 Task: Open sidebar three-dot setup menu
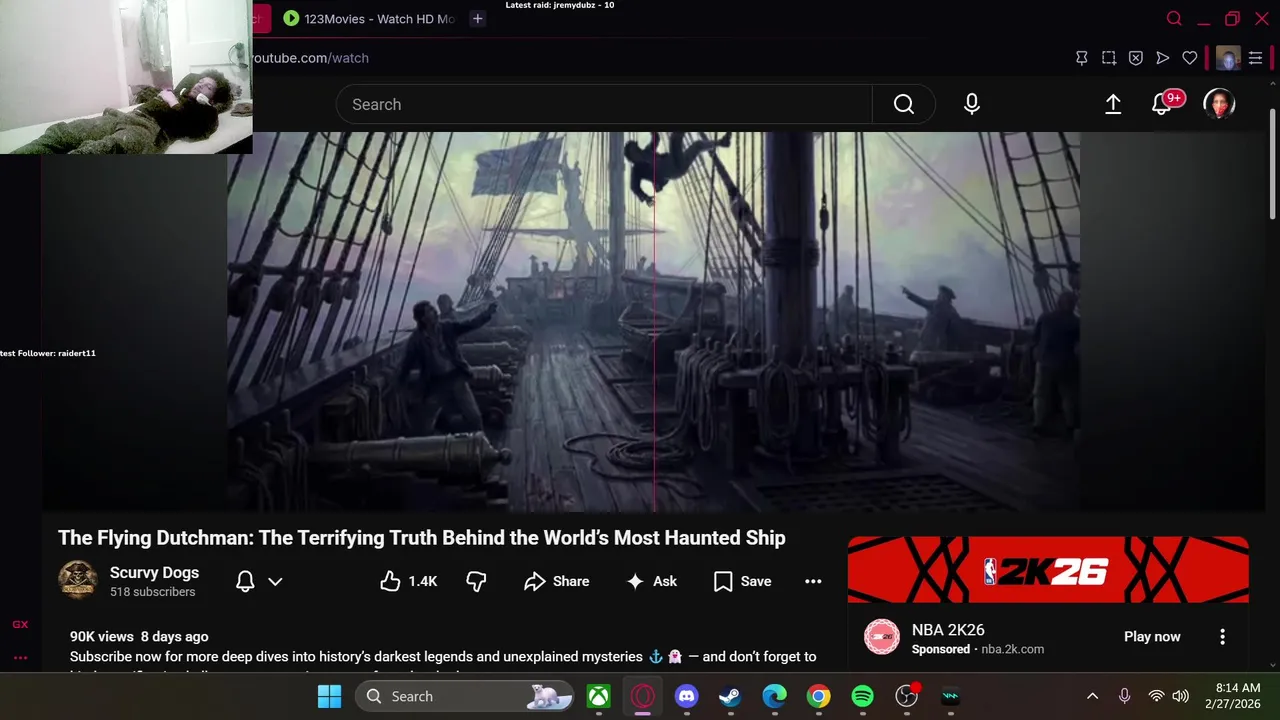tap(20, 657)
